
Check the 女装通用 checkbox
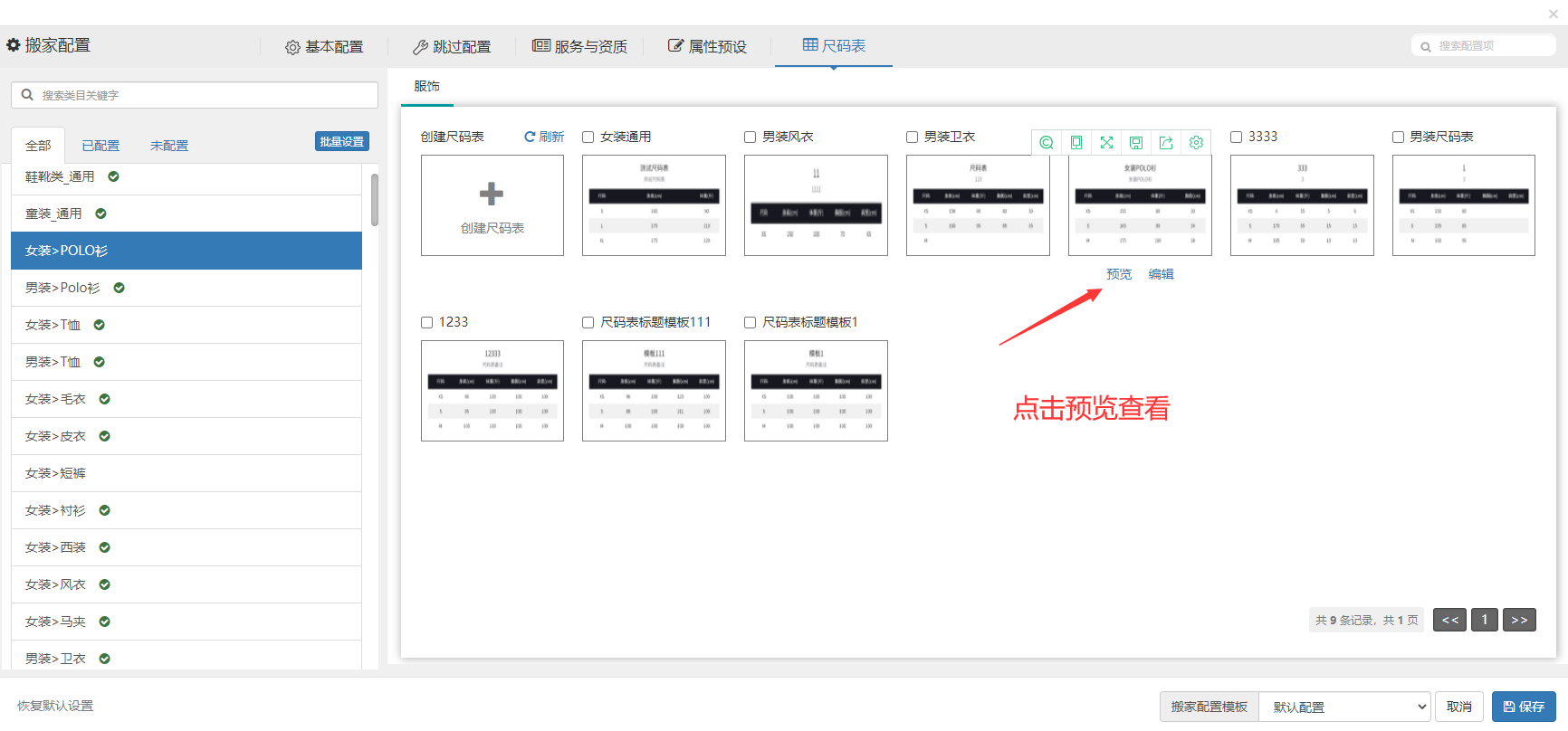[588, 138]
